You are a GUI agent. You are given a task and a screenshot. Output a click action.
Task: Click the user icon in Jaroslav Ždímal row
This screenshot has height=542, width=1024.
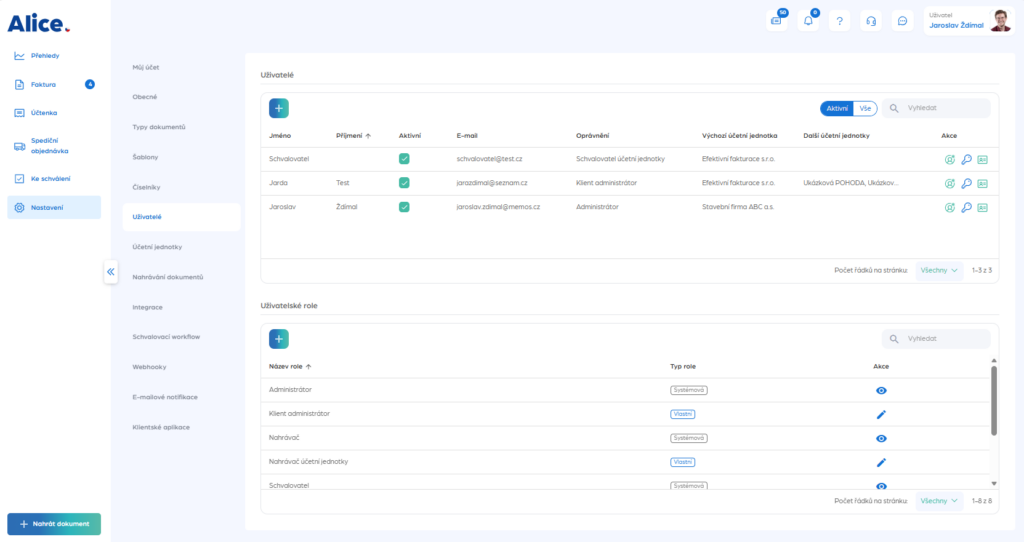coord(950,208)
